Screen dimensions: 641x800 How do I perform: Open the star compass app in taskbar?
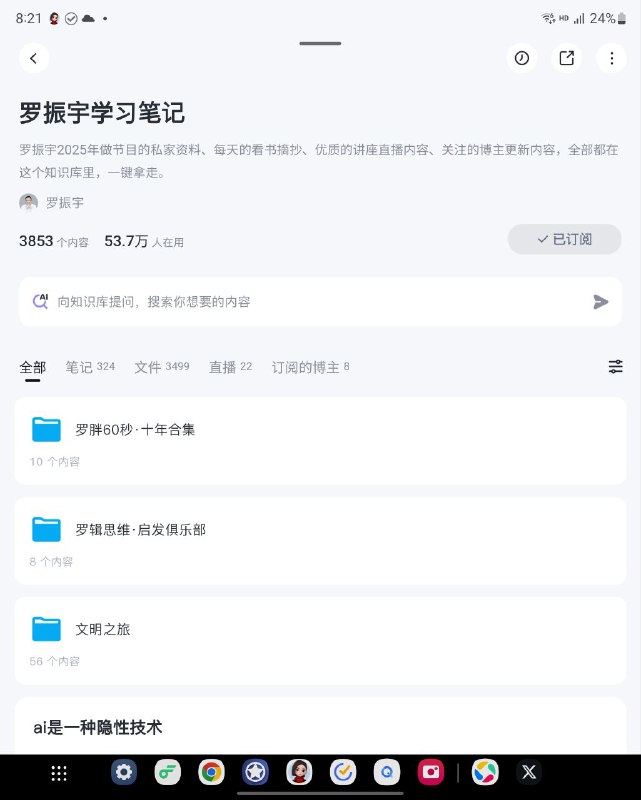255,772
